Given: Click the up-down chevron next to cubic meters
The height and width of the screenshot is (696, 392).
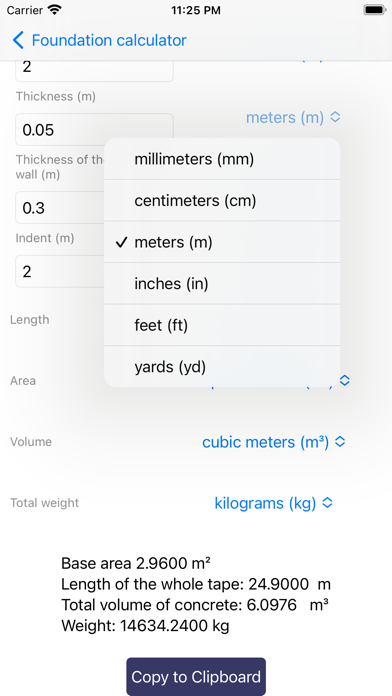Looking at the screenshot, I should click(x=340, y=442).
